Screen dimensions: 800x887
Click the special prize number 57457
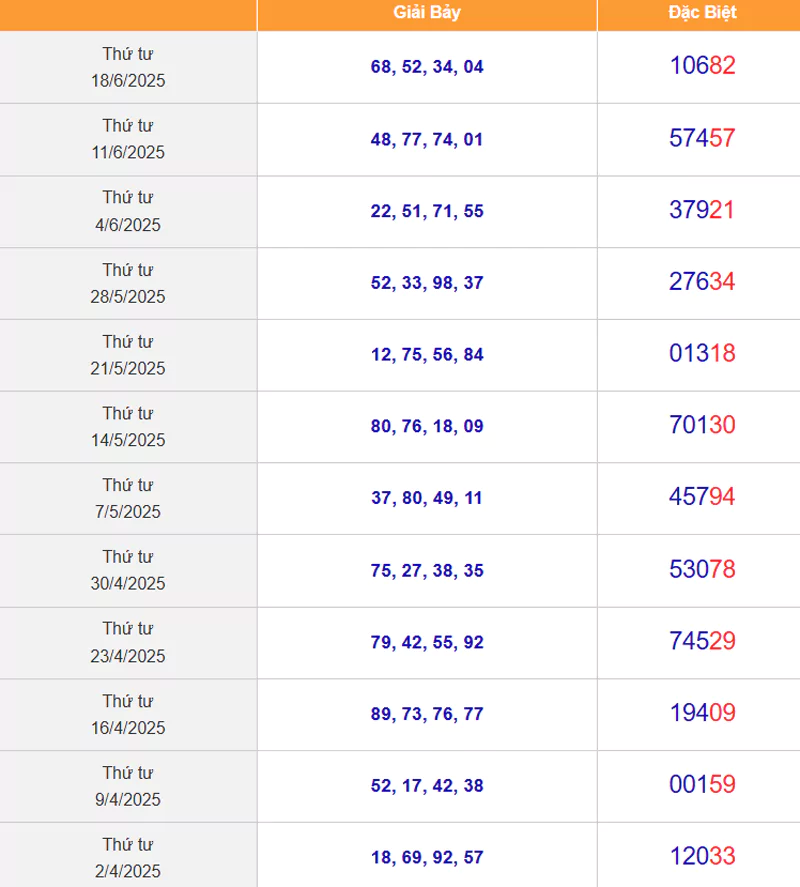(702, 138)
